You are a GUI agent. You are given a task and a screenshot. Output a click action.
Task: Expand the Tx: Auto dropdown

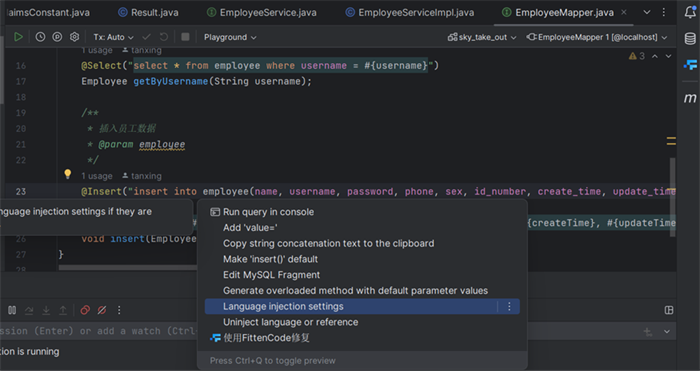(x=113, y=37)
